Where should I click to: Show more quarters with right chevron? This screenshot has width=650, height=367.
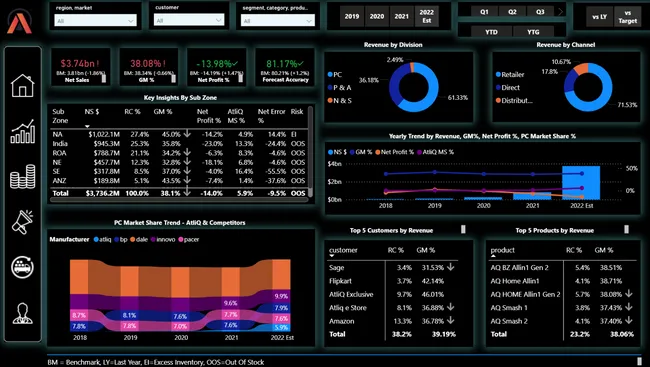point(560,12)
